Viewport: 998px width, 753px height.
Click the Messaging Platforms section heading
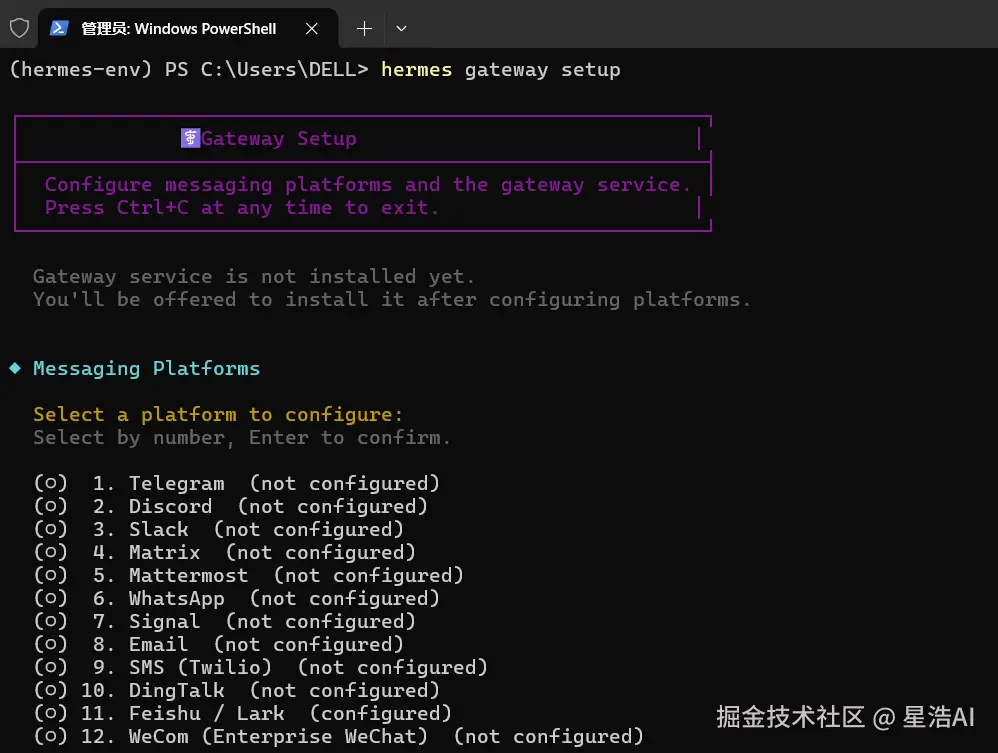pyautogui.click(x=146, y=369)
